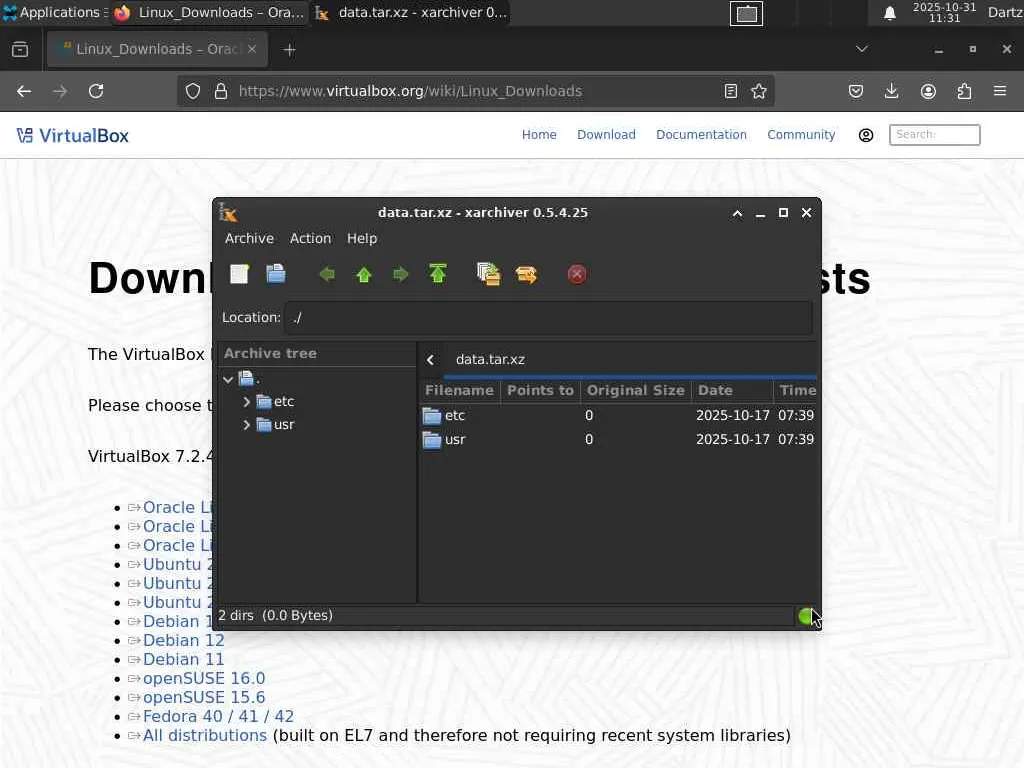Click the VirtualBox site user account icon
The image size is (1024, 768).
click(866, 135)
